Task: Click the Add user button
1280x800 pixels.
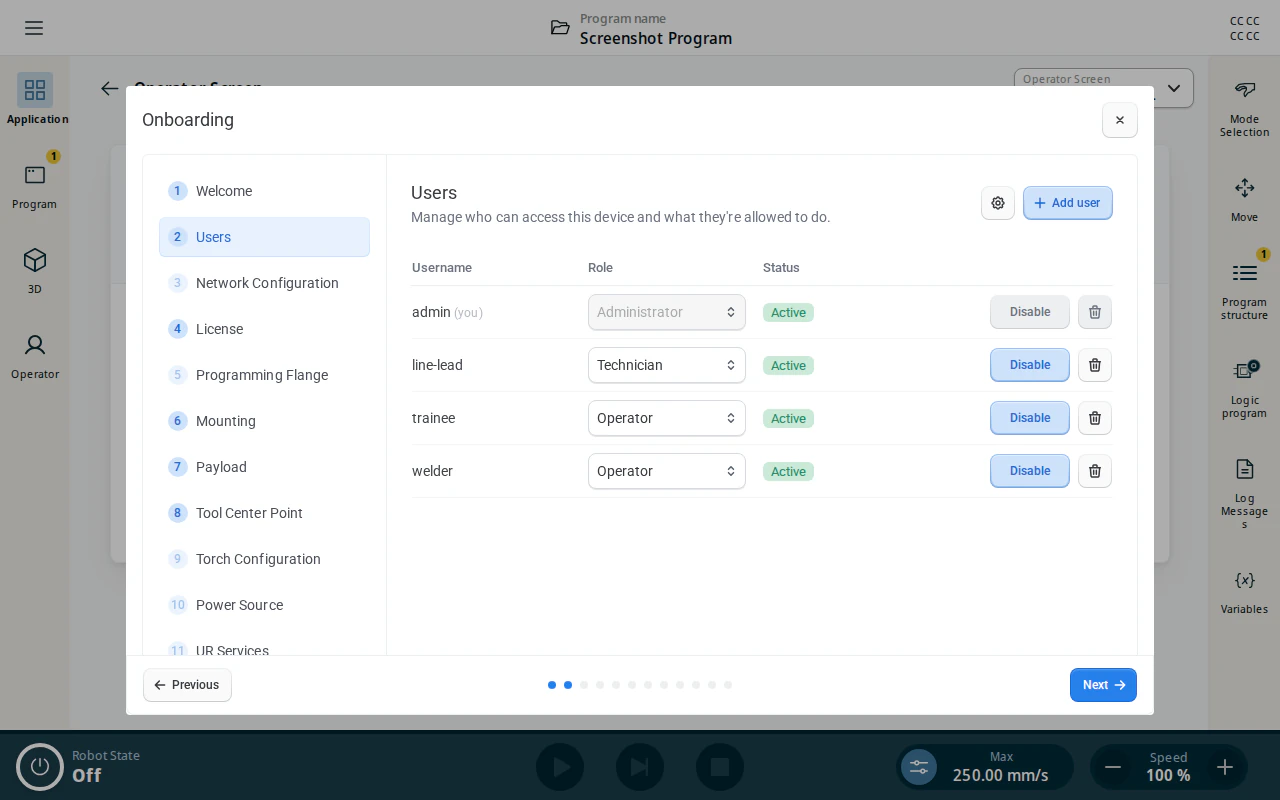Action: click(x=1068, y=203)
